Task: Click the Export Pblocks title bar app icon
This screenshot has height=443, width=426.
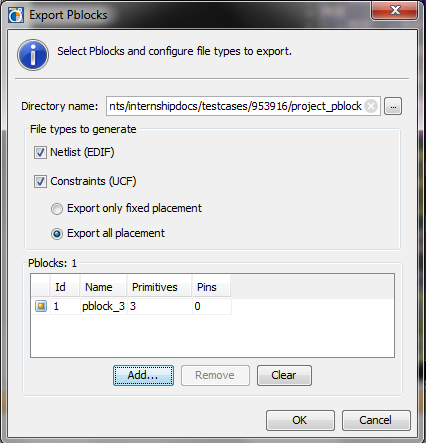Action: [16, 15]
